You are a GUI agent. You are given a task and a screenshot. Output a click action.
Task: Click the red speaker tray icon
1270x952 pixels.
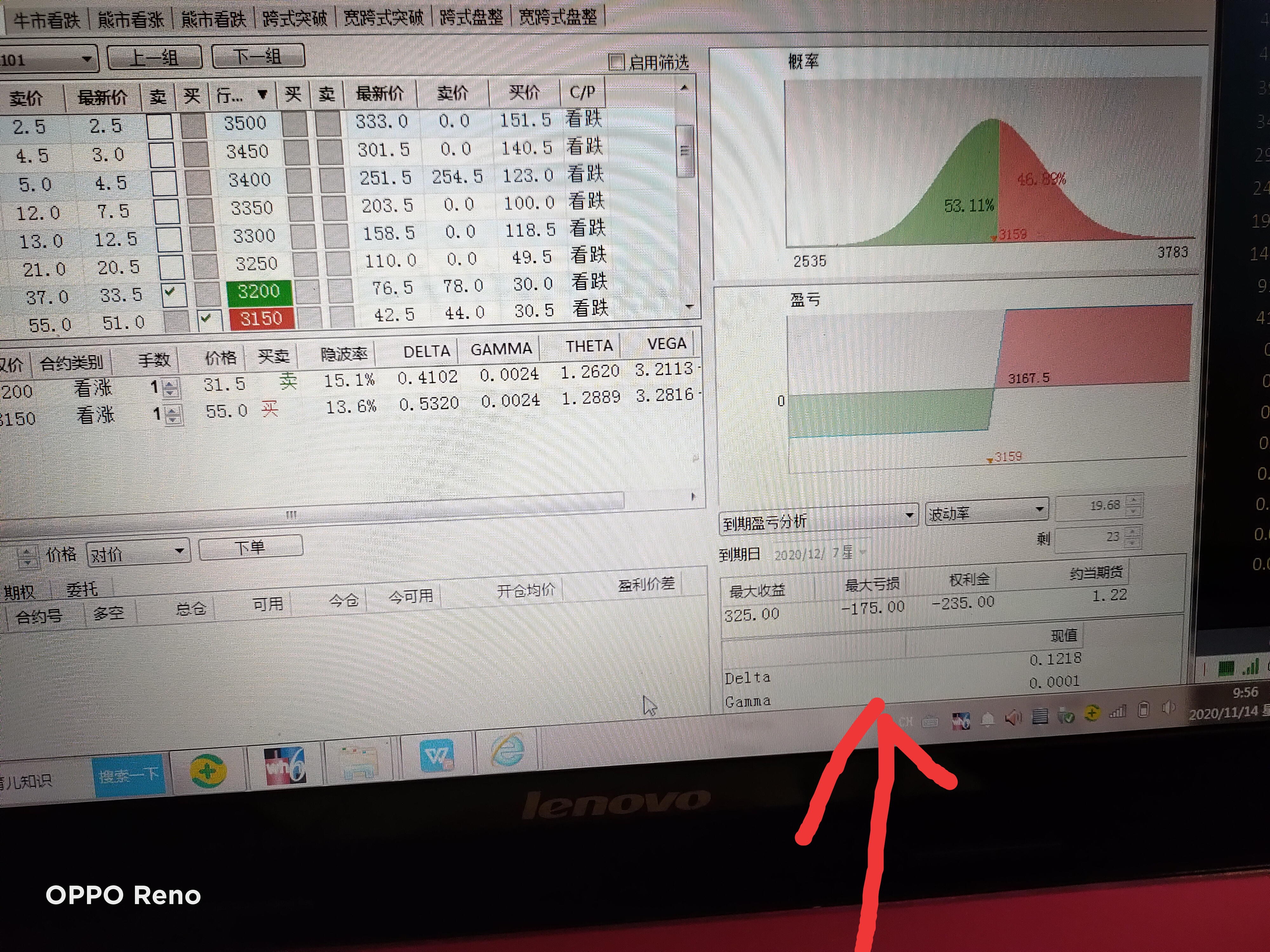pos(1013,717)
